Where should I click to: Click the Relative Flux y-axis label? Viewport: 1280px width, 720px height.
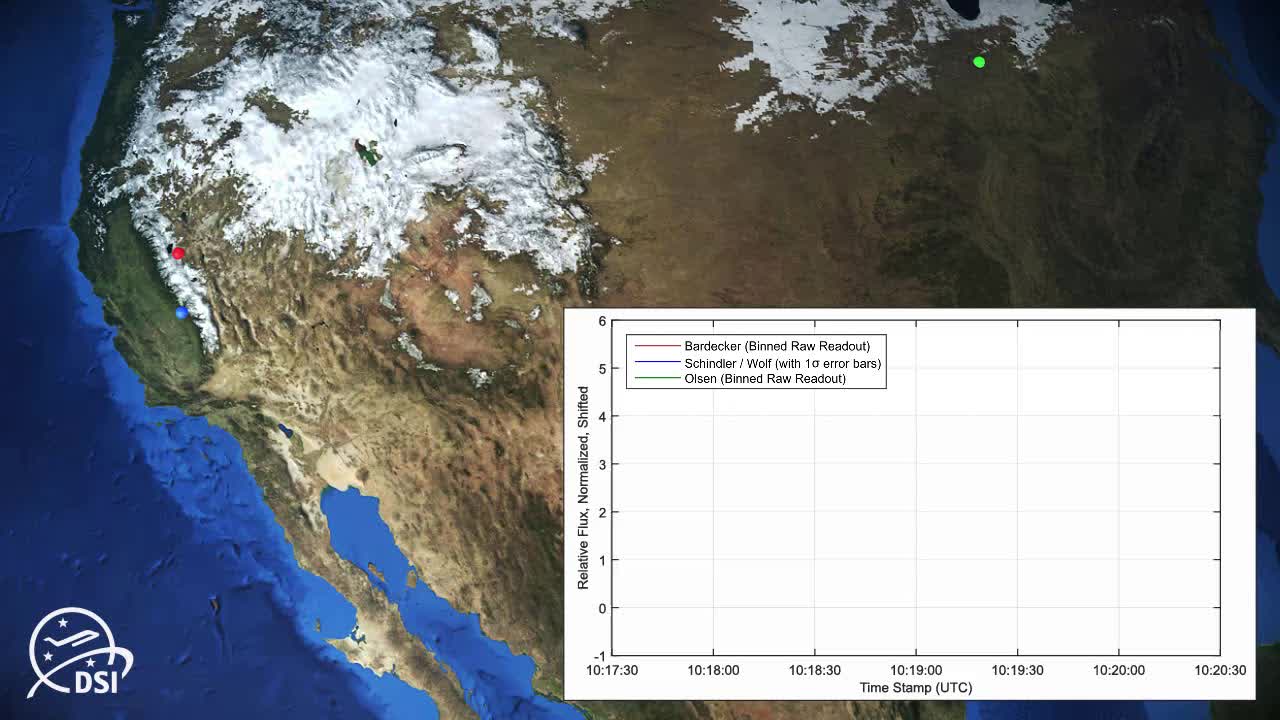tap(583, 487)
